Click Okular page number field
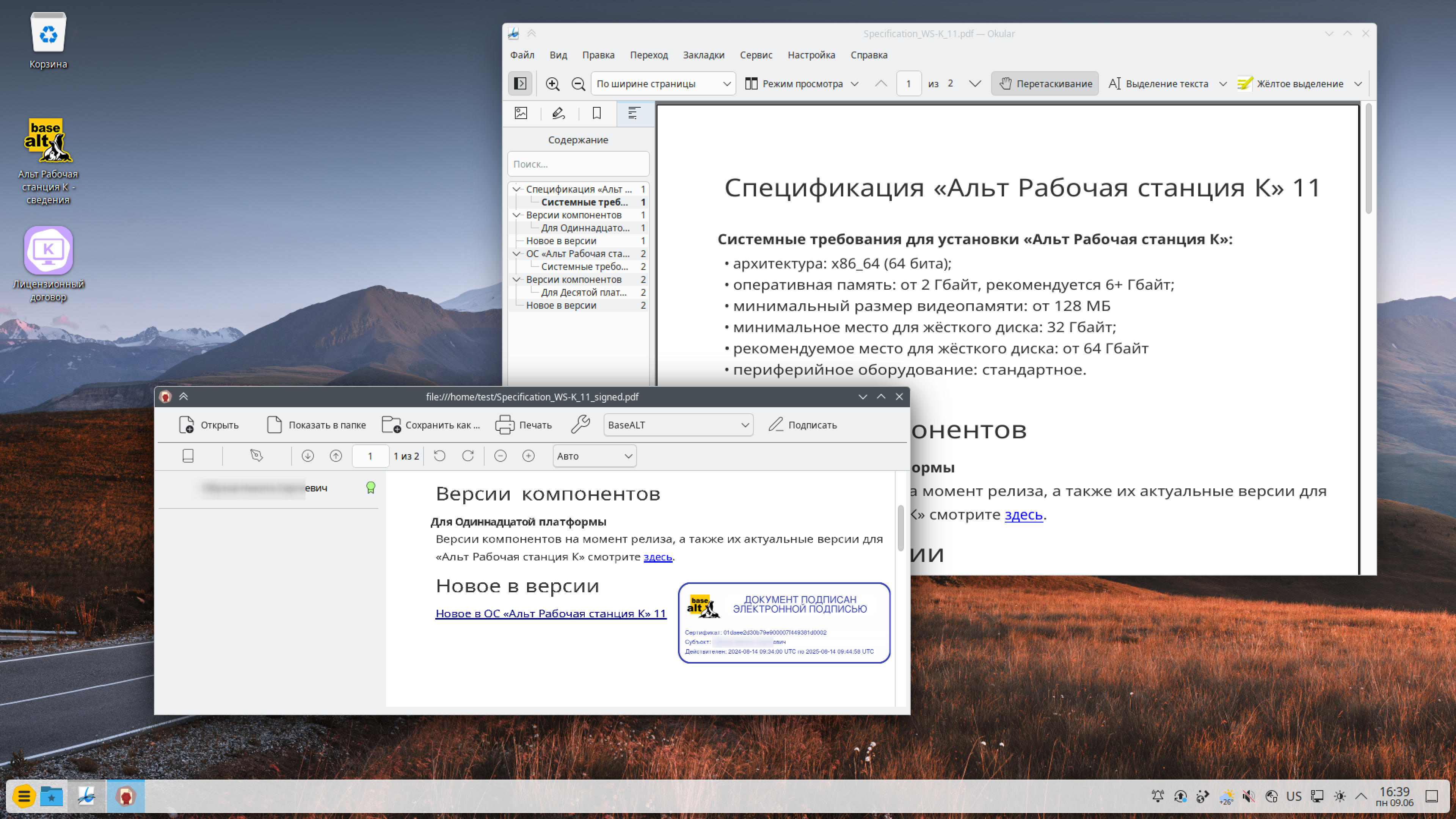Screen dimensions: 1456x819 [909, 84]
